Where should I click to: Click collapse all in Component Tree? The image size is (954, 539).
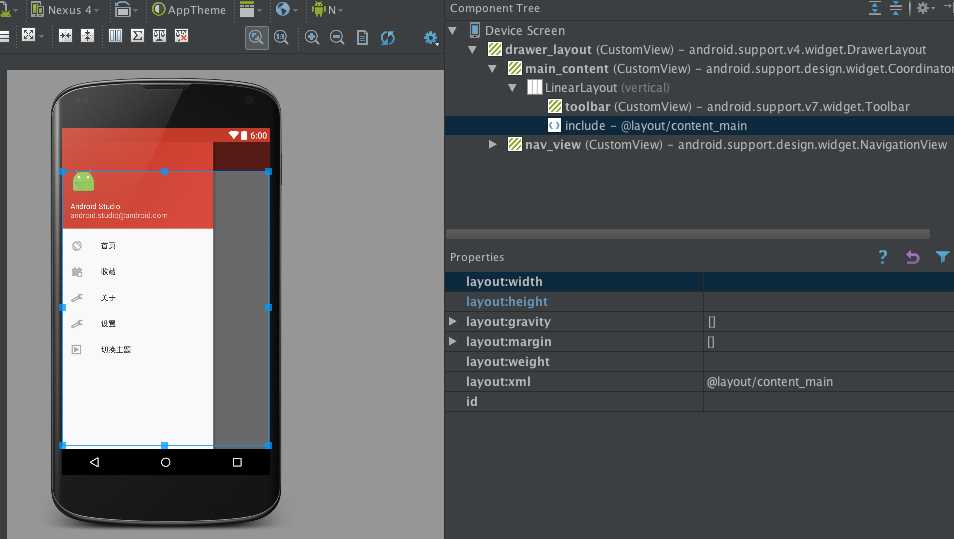click(x=896, y=8)
